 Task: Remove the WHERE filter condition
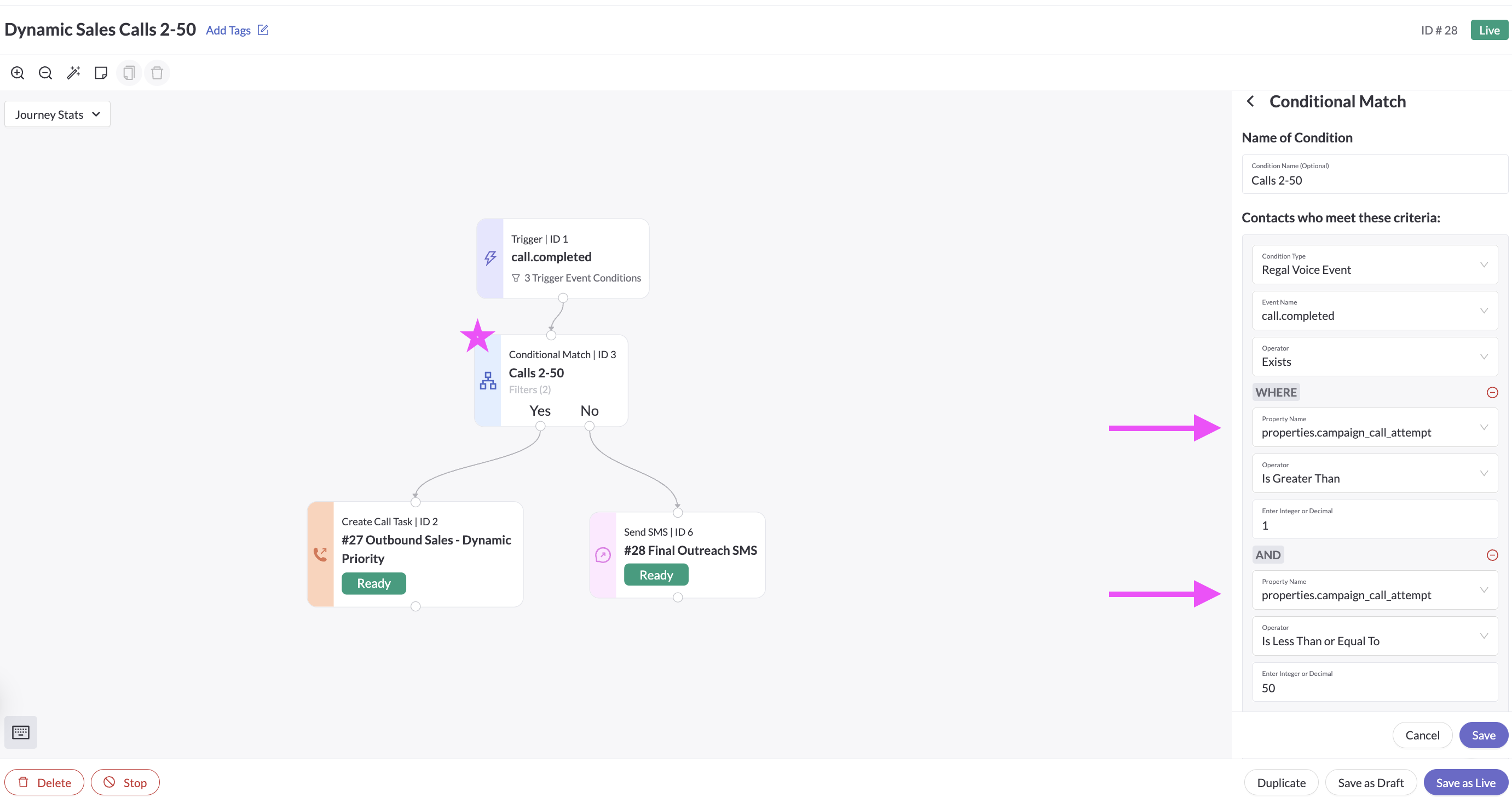1492,392
